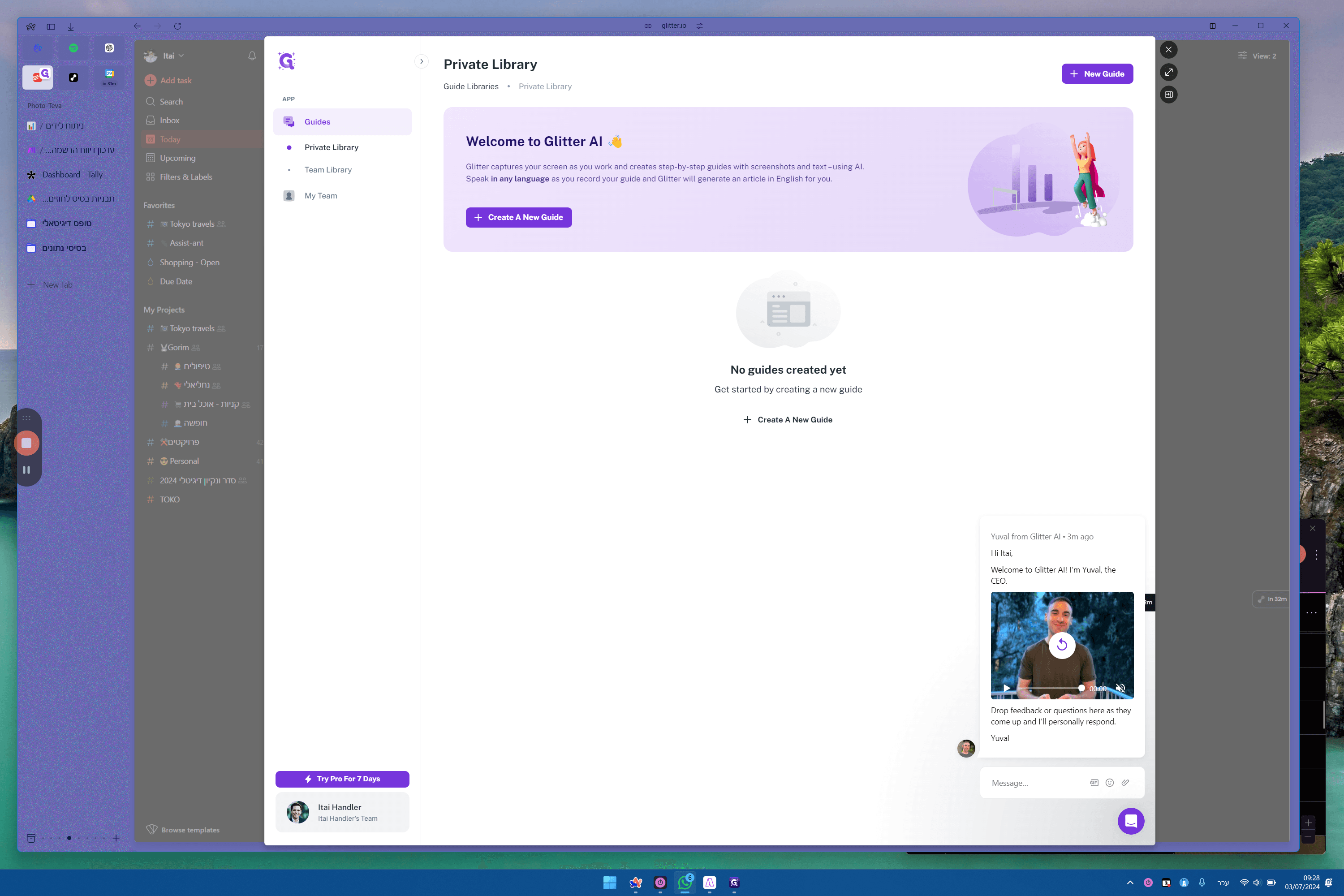This screenshot has height=896, width=1344.
Task: Open browser downloads
Action: 71,26
